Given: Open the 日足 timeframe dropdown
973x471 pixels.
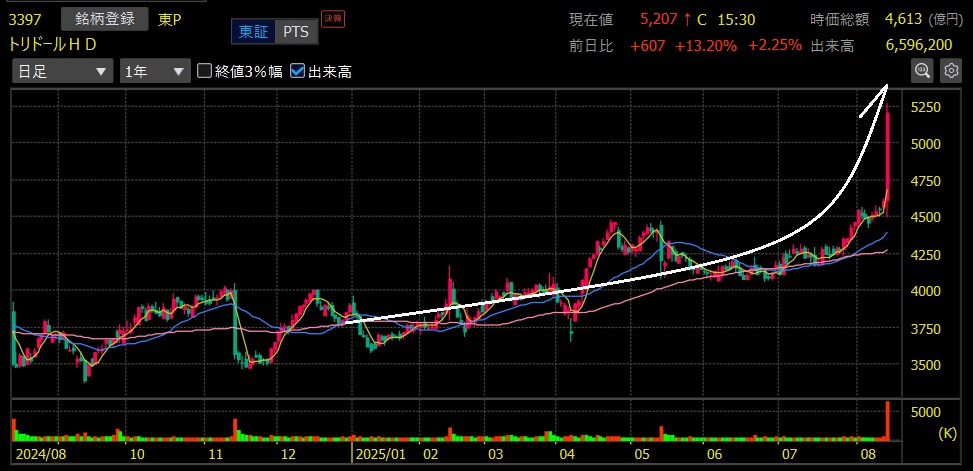Looking at the screenshot, I should pos(62,71).
